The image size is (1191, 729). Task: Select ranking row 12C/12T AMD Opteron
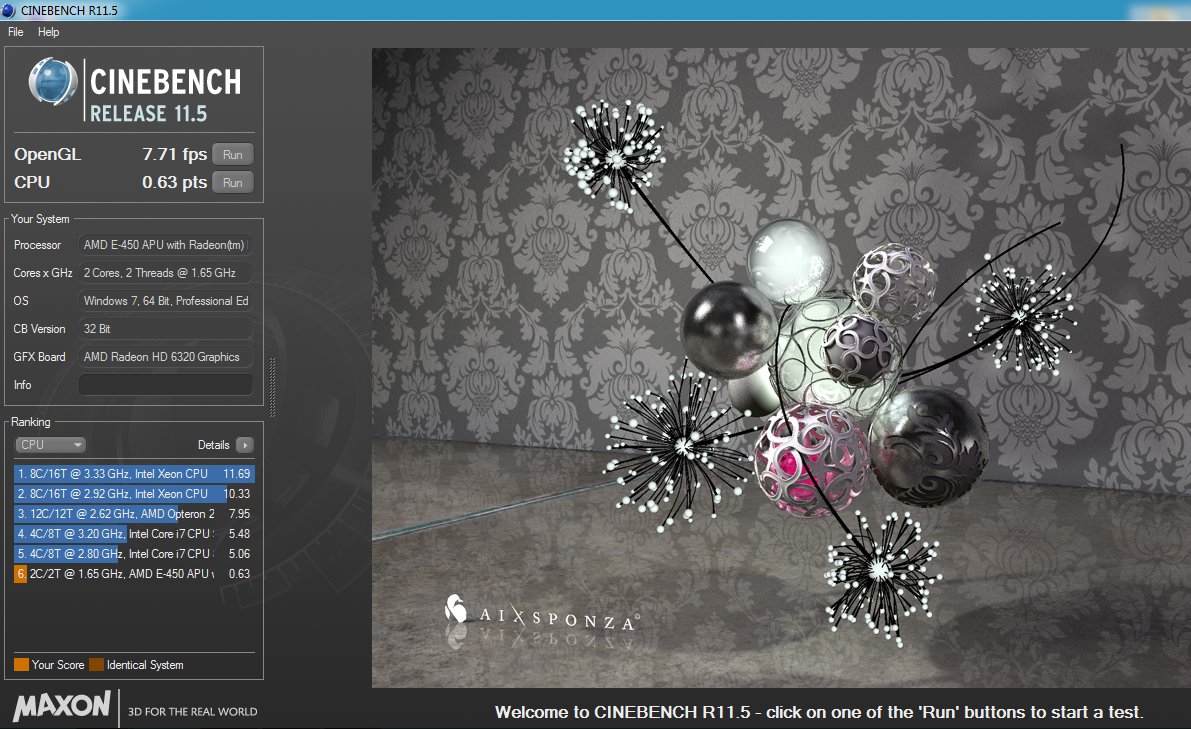(134, 514)
